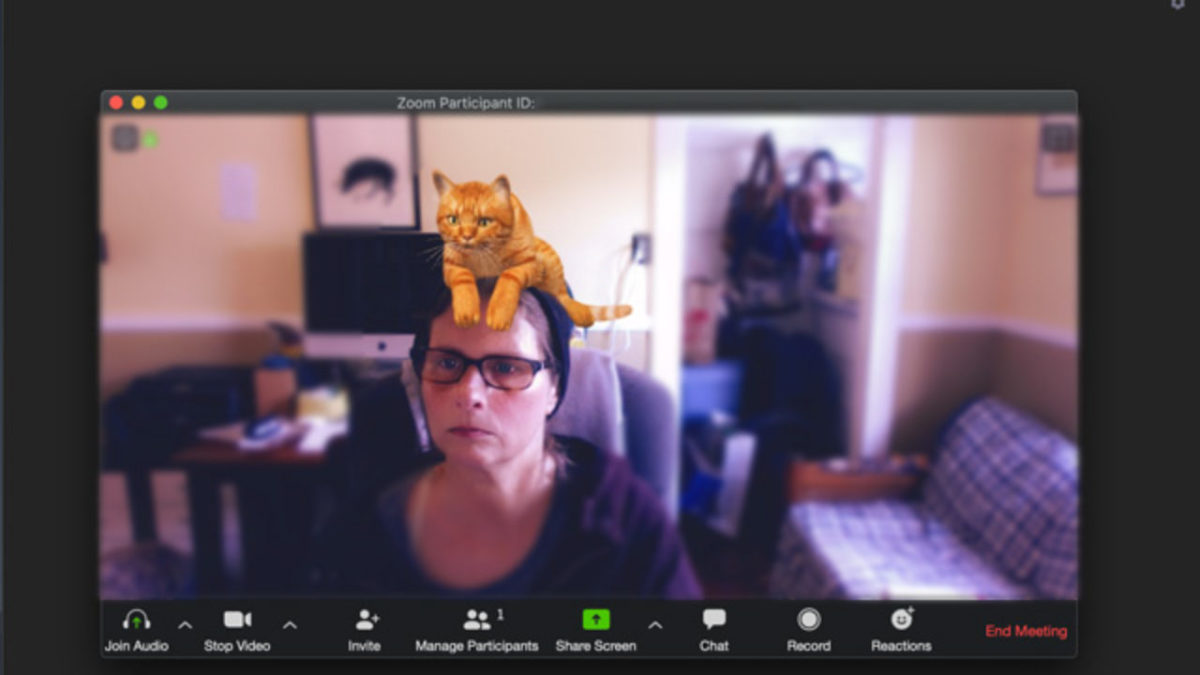Click End Meeting
Viewport: 1200px width, 675px height.
(1026, 632)
